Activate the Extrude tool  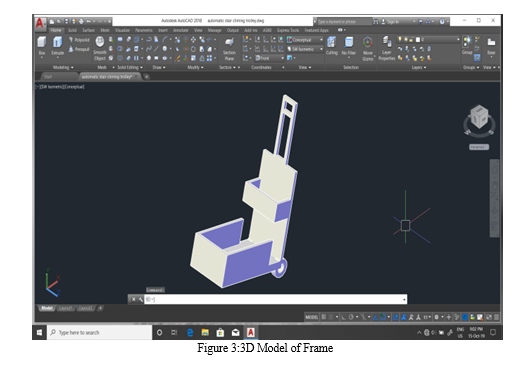[57, 46]
